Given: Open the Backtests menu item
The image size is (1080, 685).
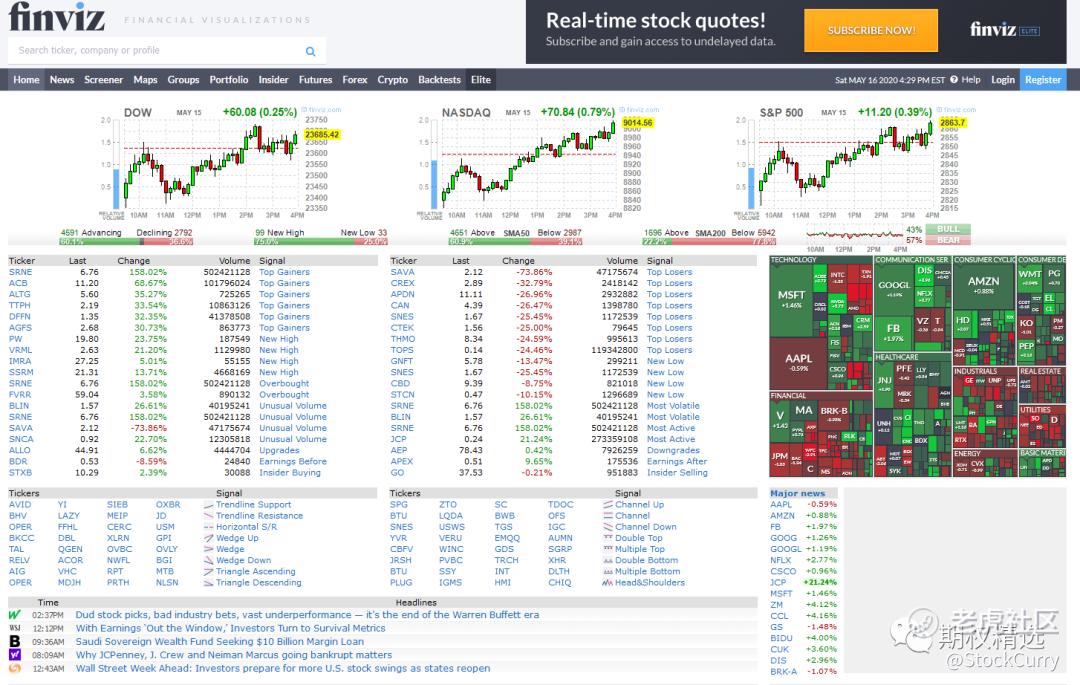Looking at the screenshot, I should (x=439, y=80).
